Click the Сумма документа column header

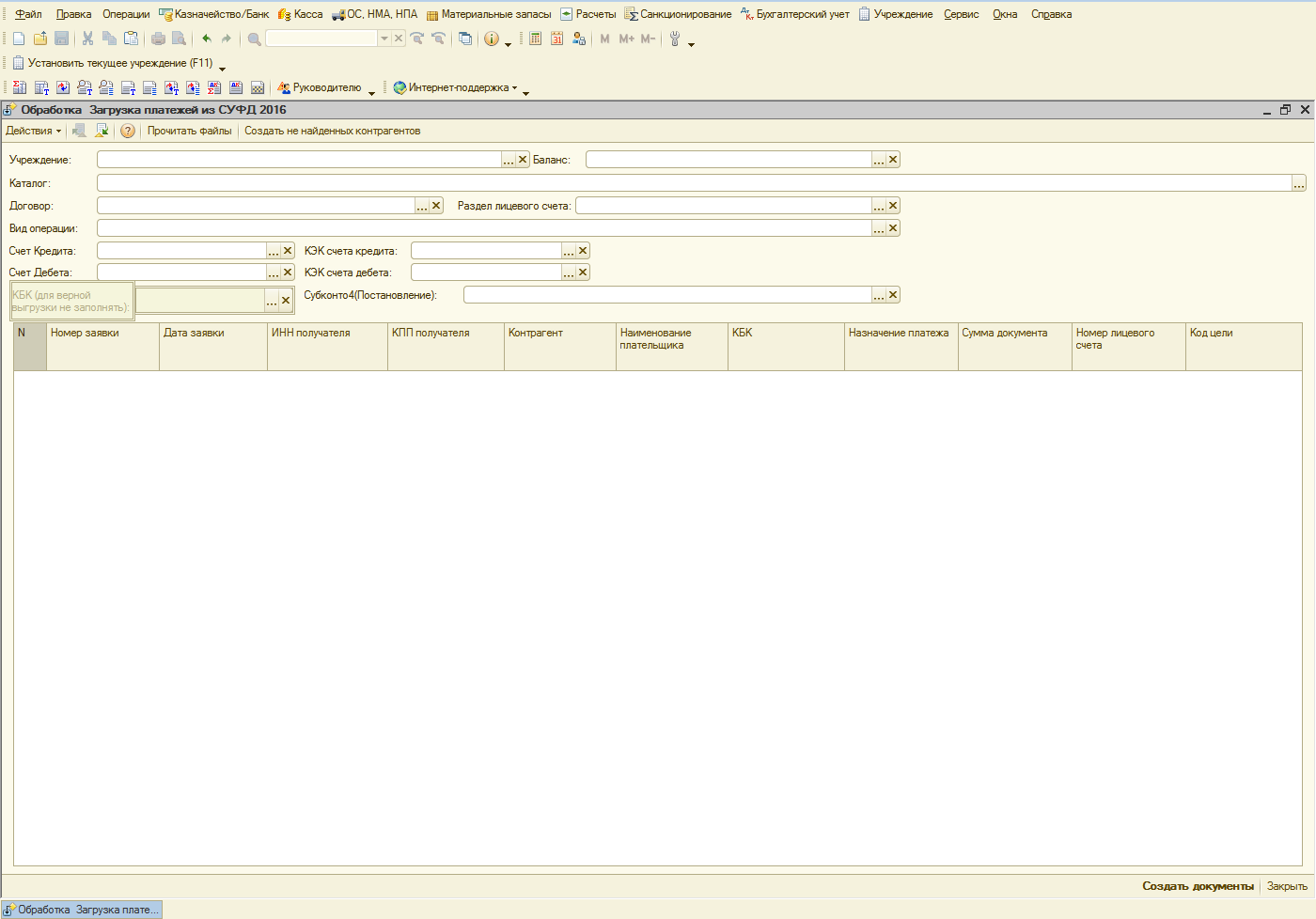pos(1014,346)
